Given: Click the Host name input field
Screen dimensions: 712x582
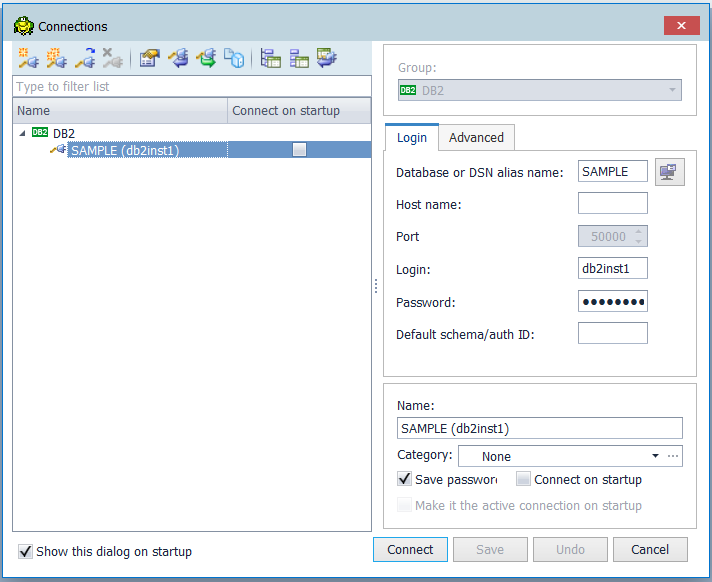Looking at the screenshot, I should (x=612, y=204).
